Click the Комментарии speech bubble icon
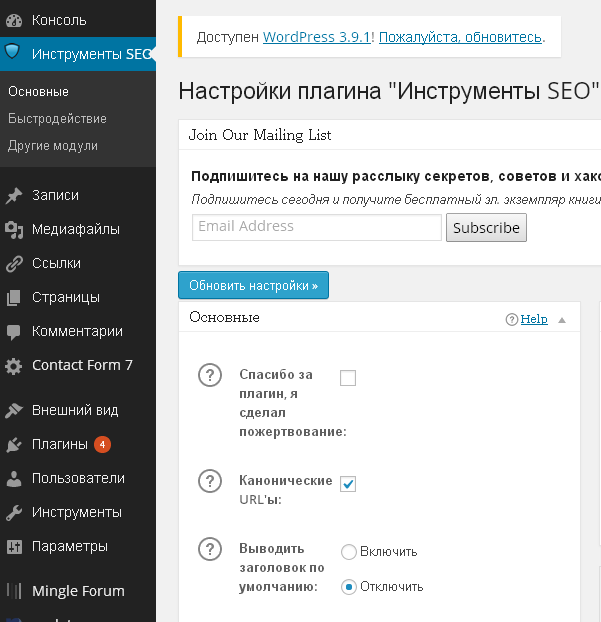 [x=14, y=331]
